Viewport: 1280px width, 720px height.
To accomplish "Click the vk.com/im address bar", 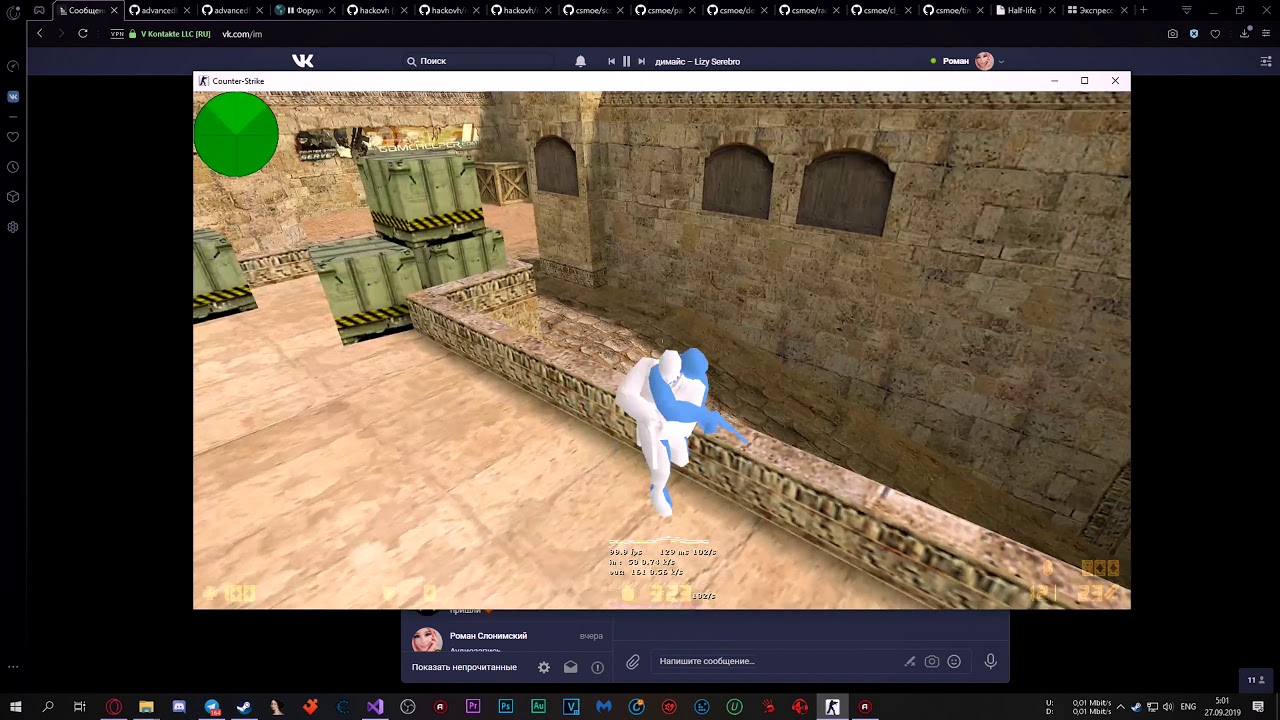I will [242, 34].
